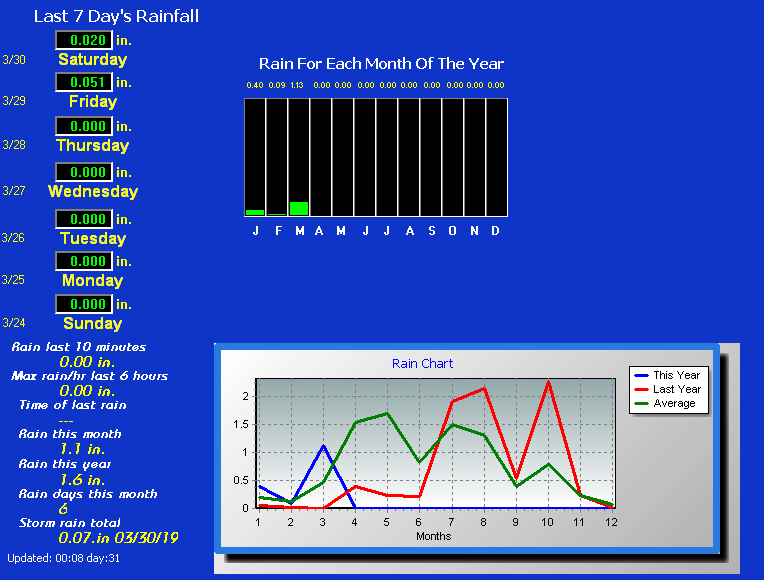Click the 3/30 date
764x580 pixels.
[x=14, y=60]
